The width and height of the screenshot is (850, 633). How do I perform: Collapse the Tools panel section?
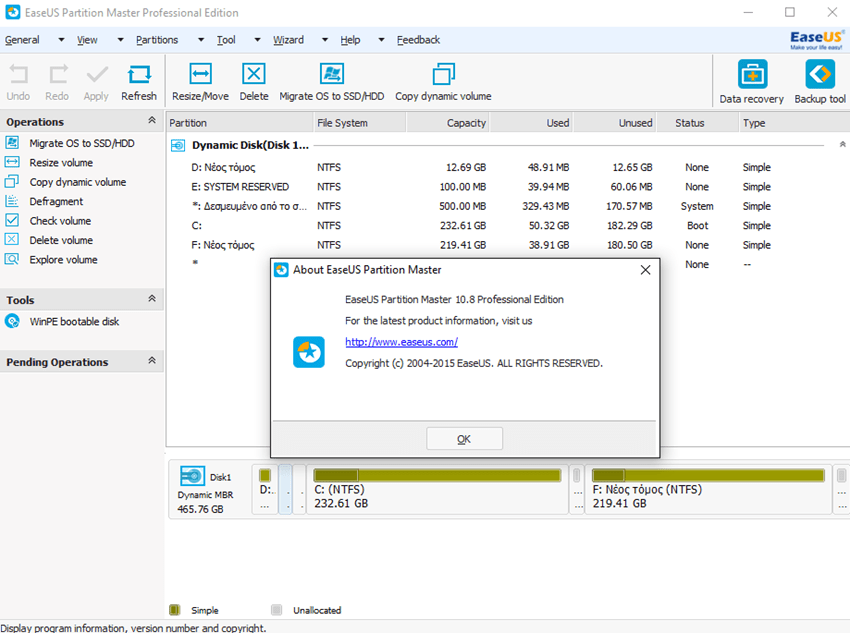[152, 299]
